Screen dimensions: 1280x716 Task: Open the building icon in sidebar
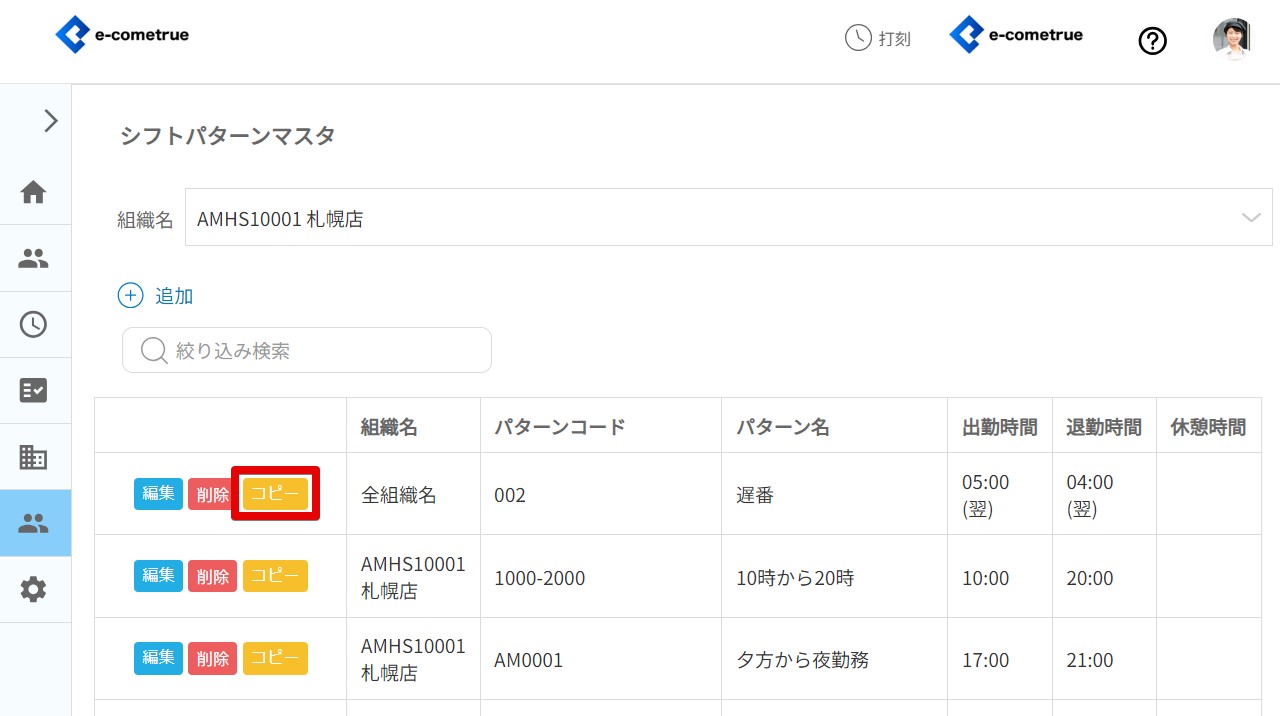pyautogui.click(x=34, y=457)
